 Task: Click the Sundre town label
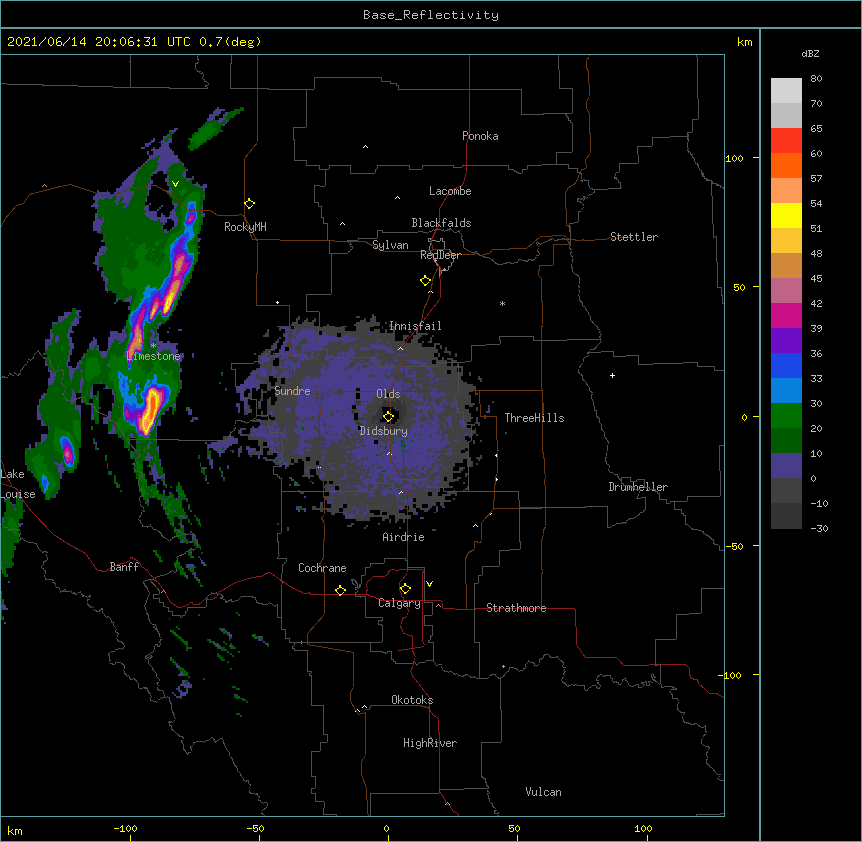(292, 391)
